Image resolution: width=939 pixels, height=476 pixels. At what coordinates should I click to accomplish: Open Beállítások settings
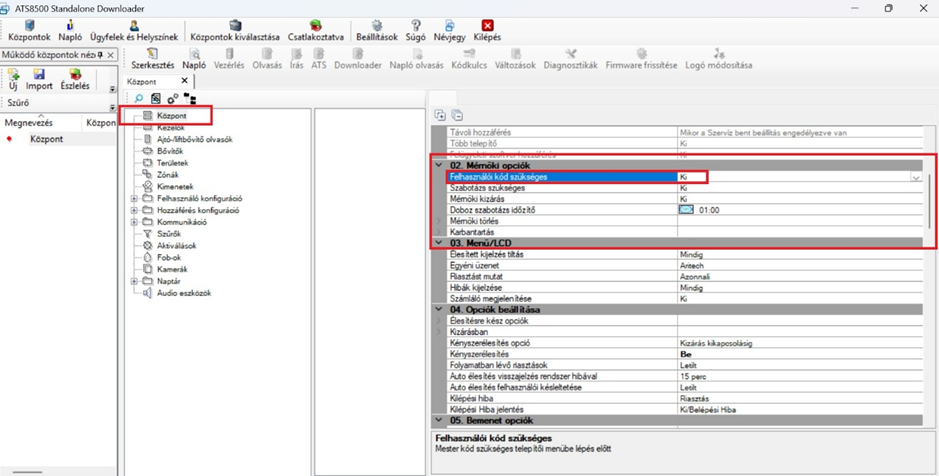(x=377, y=26)
